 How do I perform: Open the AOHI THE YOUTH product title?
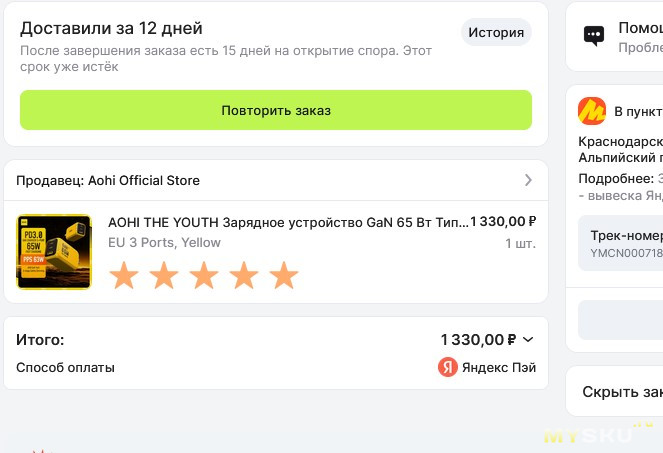tap(288, 222)
